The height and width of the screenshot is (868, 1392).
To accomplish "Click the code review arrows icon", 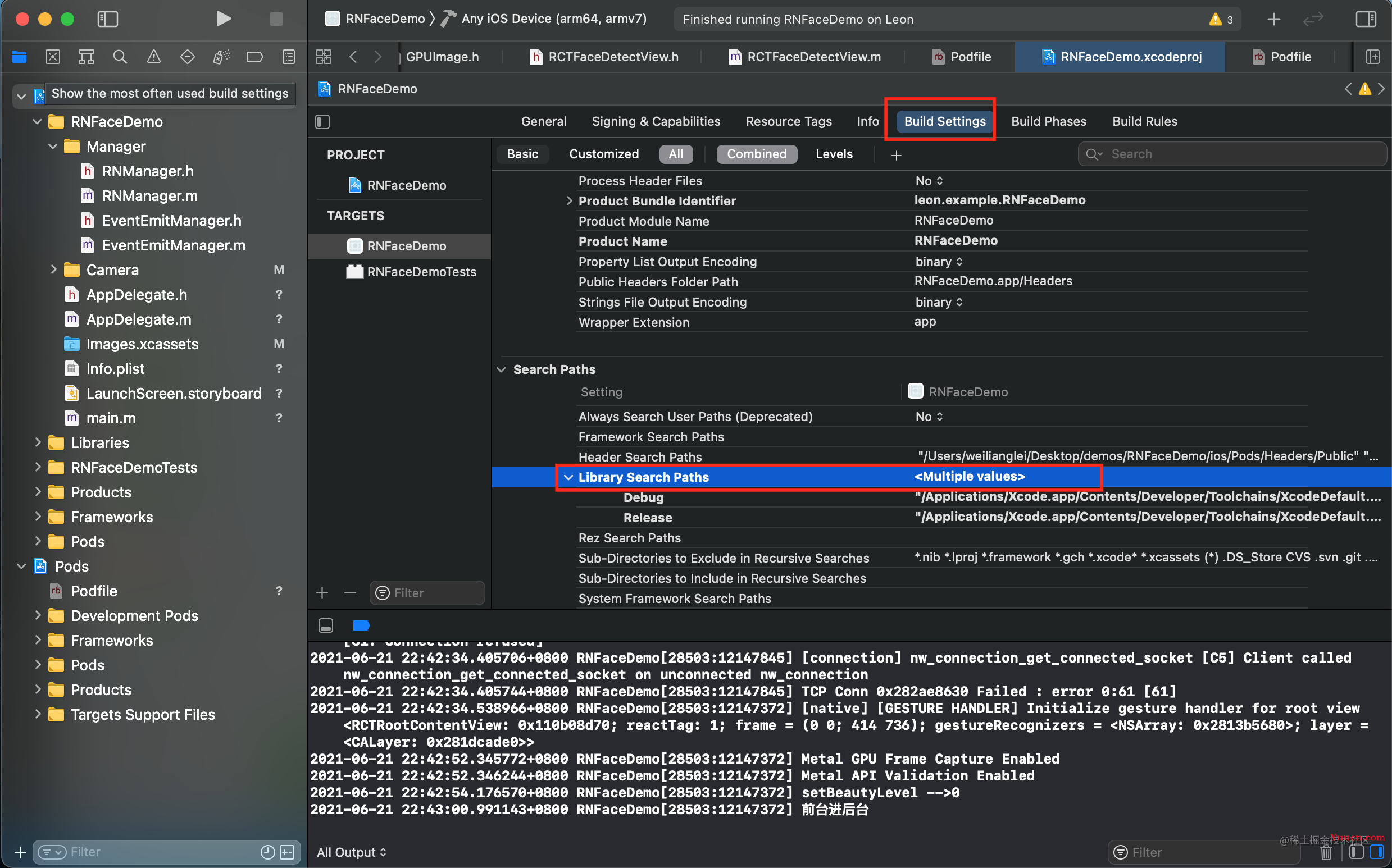I will point(1313,19).
